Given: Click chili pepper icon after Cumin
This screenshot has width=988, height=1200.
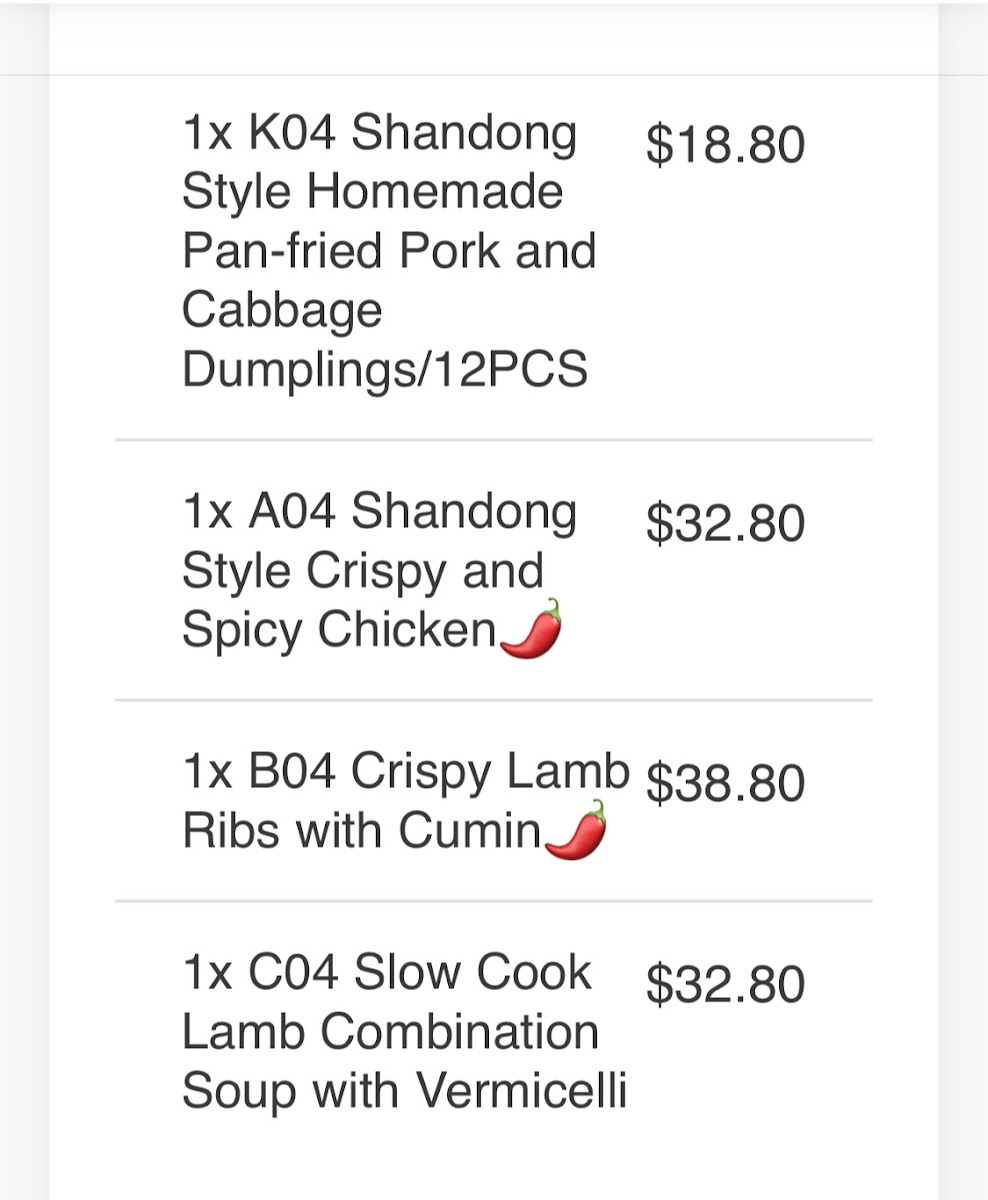Looking at the screenshot, I should point(575,829).
